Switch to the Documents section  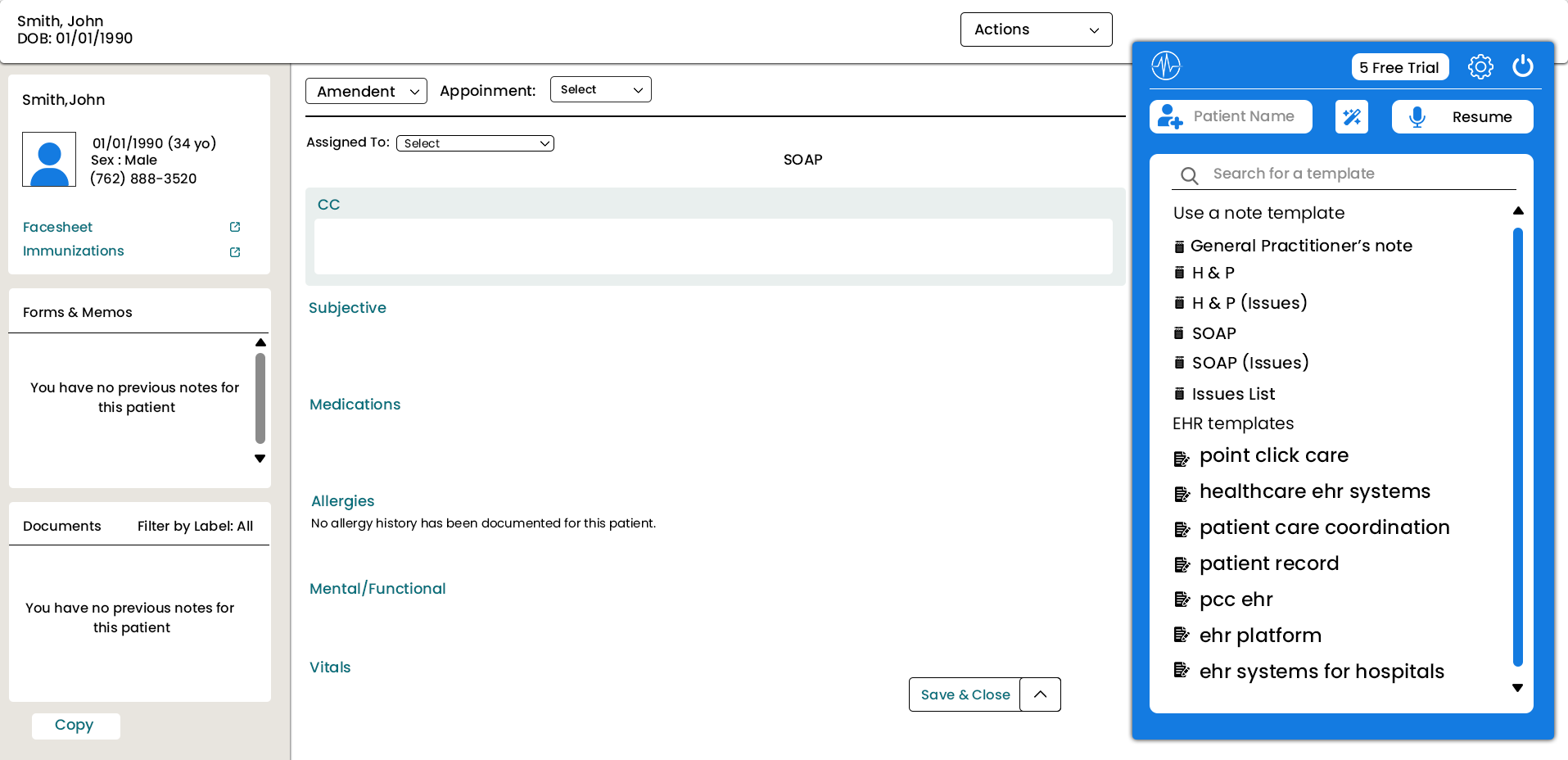click(x=61, y=525)
